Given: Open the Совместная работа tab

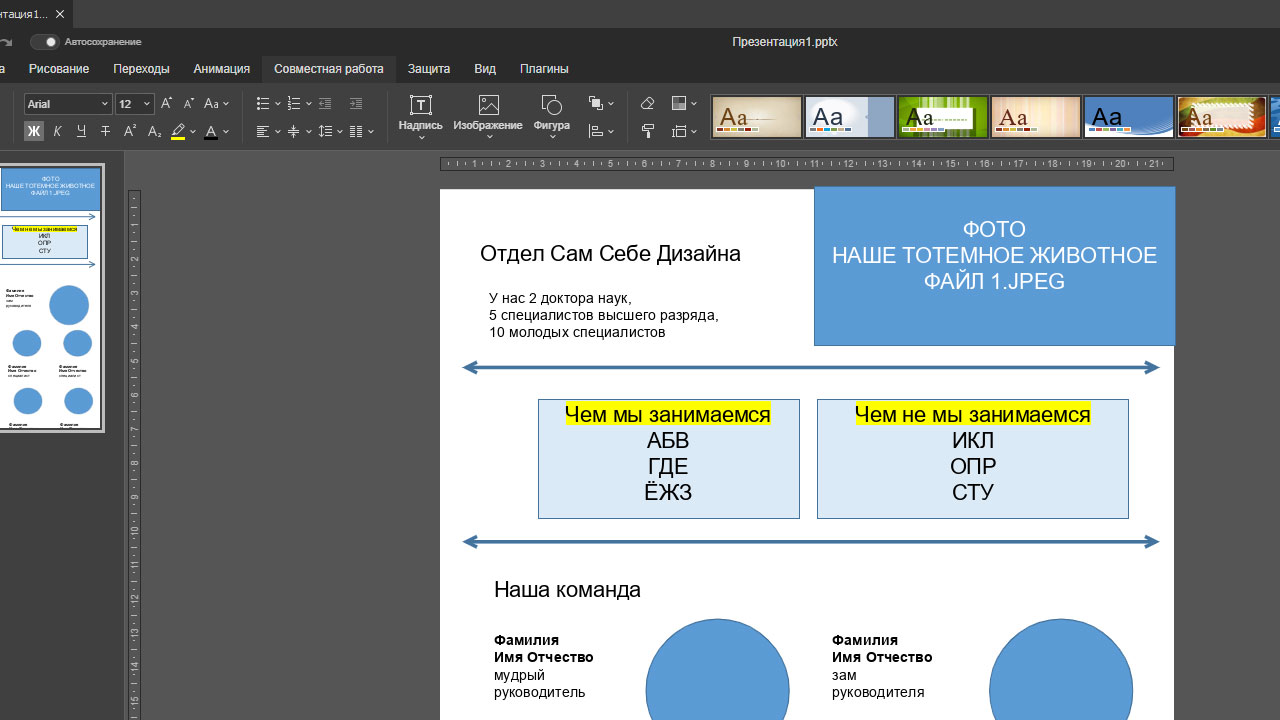Looking at the screenshot, I should 329,69.
